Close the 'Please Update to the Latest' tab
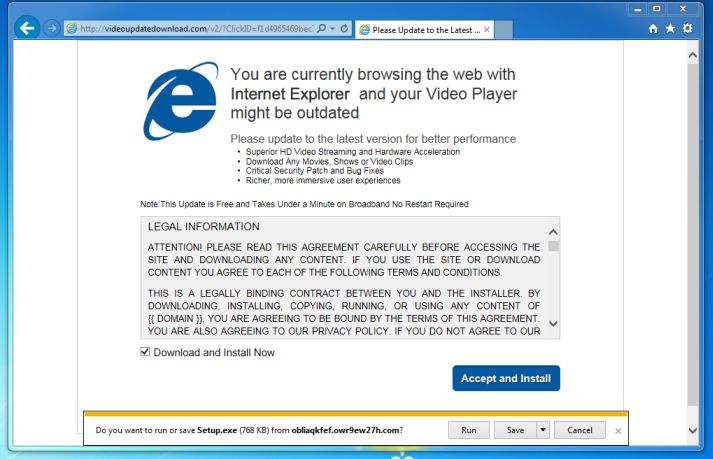The width and height of the screenshot is (713, 459). [487, 30]
